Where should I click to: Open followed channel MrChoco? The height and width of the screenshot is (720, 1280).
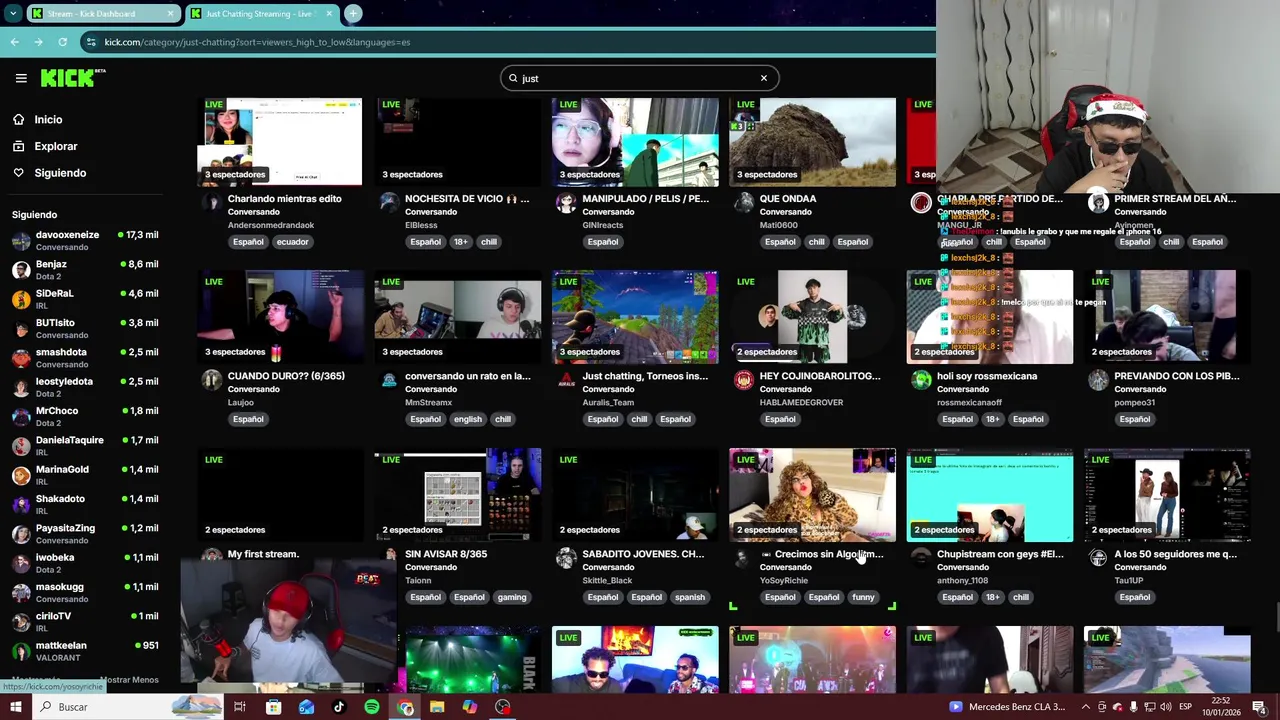(85, 416)
